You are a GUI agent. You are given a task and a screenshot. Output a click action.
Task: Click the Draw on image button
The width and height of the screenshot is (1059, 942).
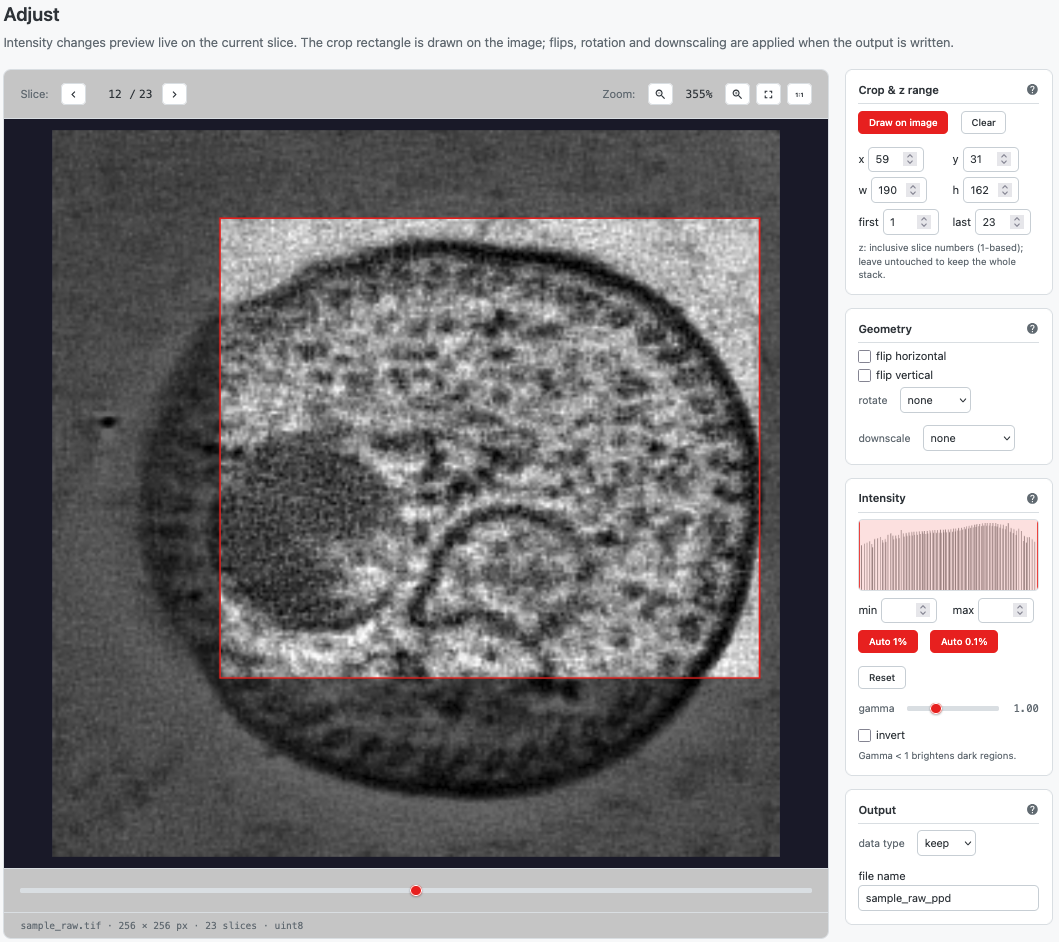(903, 123)
